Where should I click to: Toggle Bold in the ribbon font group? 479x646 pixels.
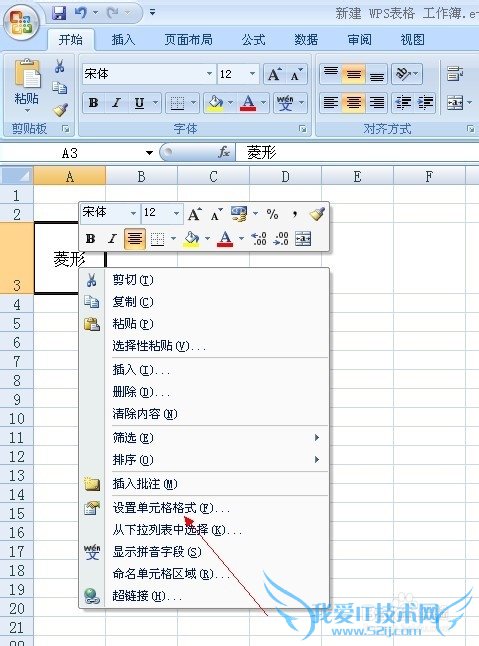pyautogui.click(x=93, y=103)
